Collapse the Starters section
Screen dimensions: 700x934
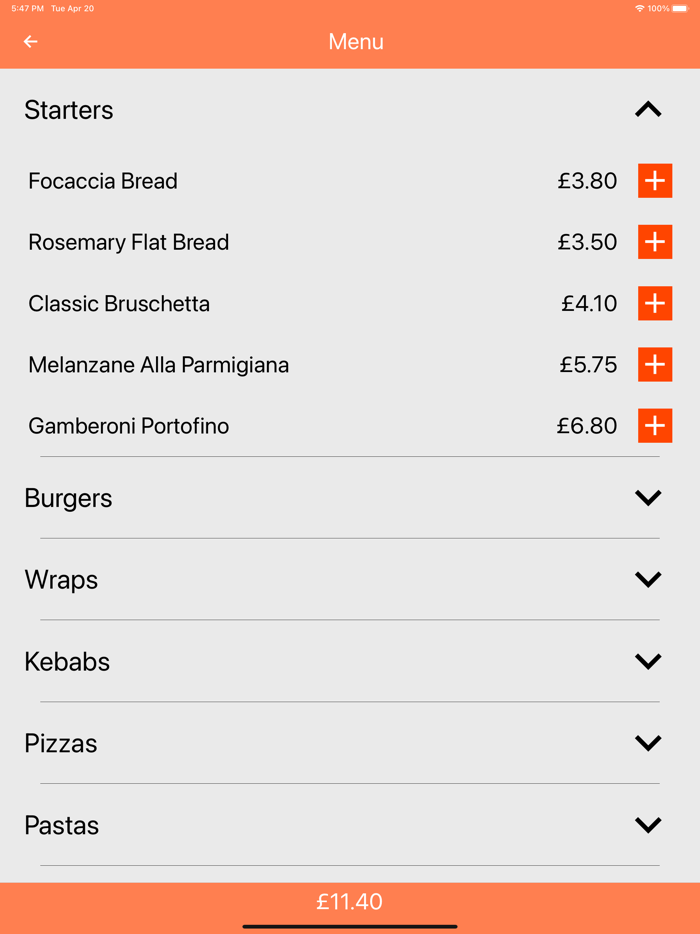648,110
